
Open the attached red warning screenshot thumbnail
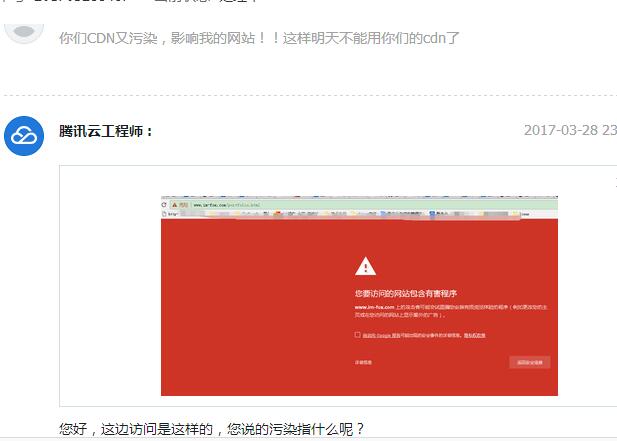(x=359, y=296)
